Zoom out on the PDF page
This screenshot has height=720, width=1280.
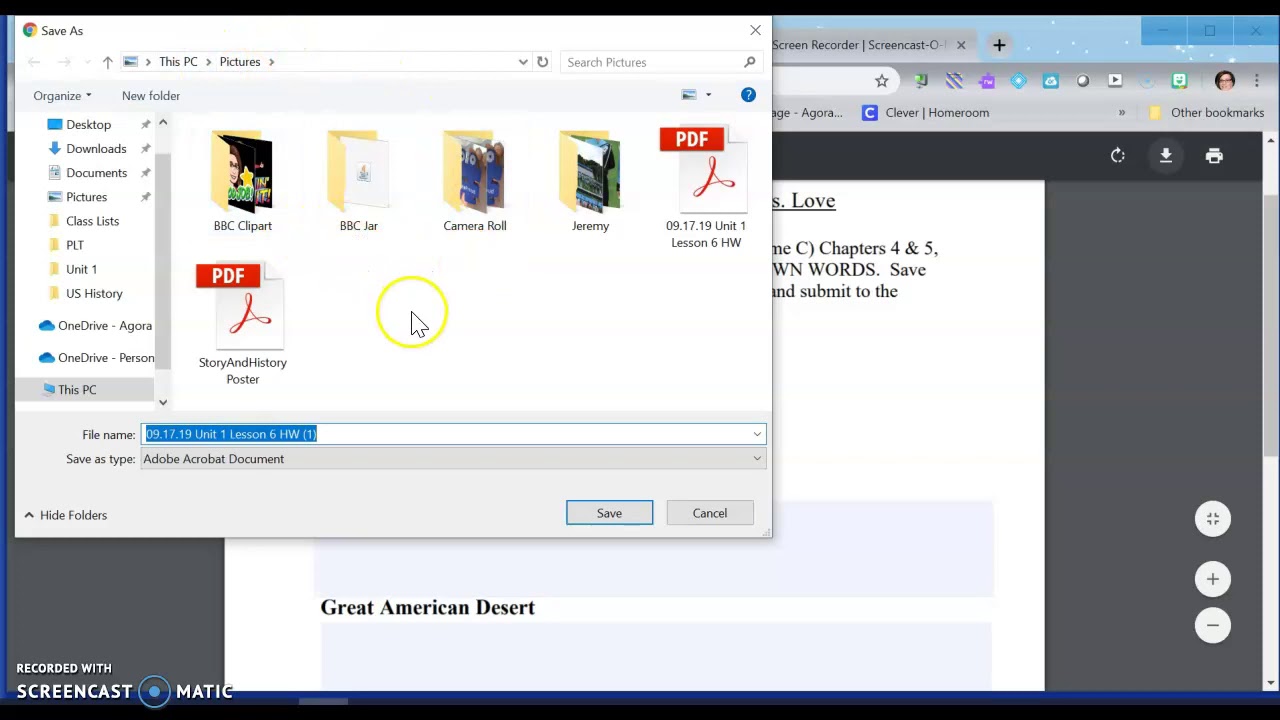coord(1213,626)
